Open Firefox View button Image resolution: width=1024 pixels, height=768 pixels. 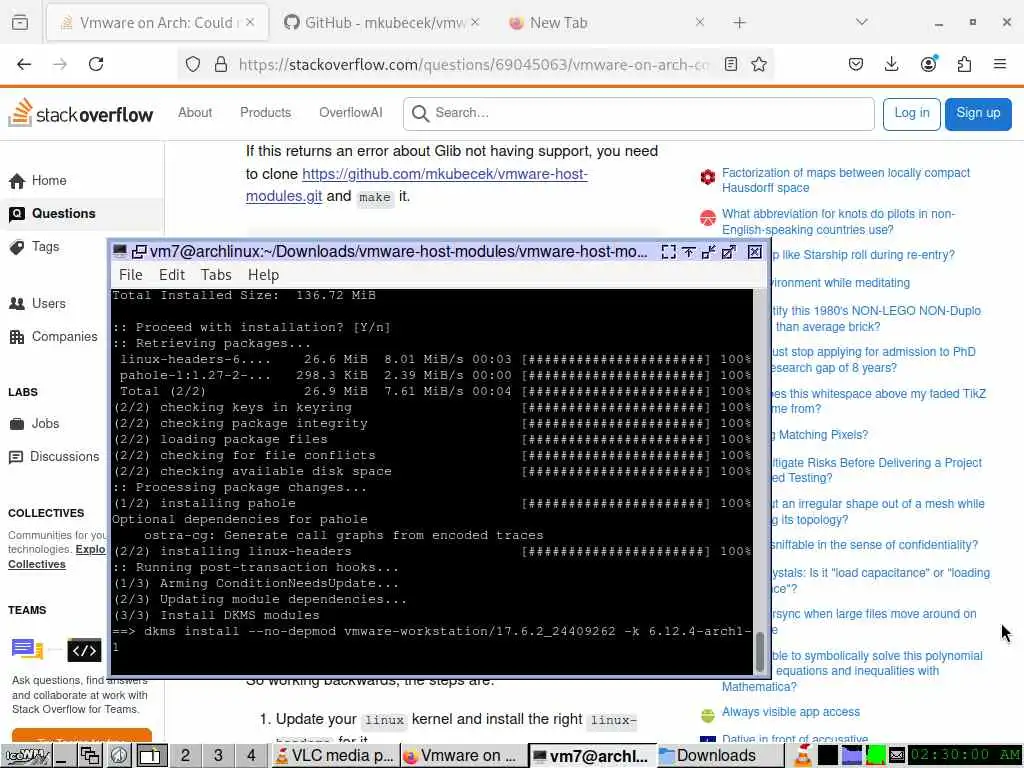[20, 22]
